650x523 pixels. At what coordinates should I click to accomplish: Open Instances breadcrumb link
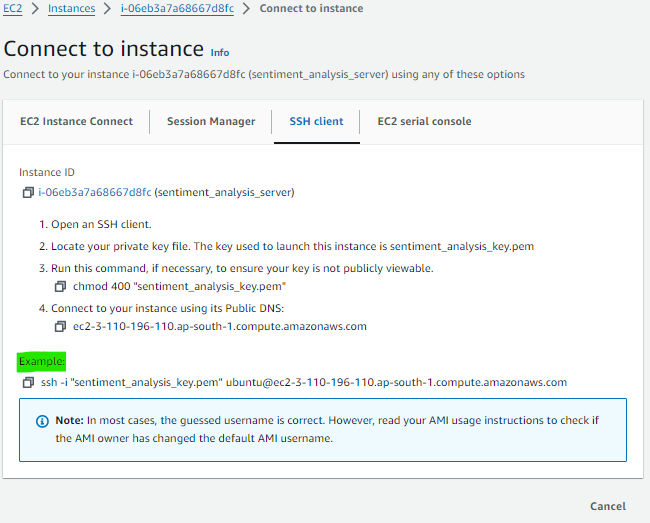click(71, 8)
